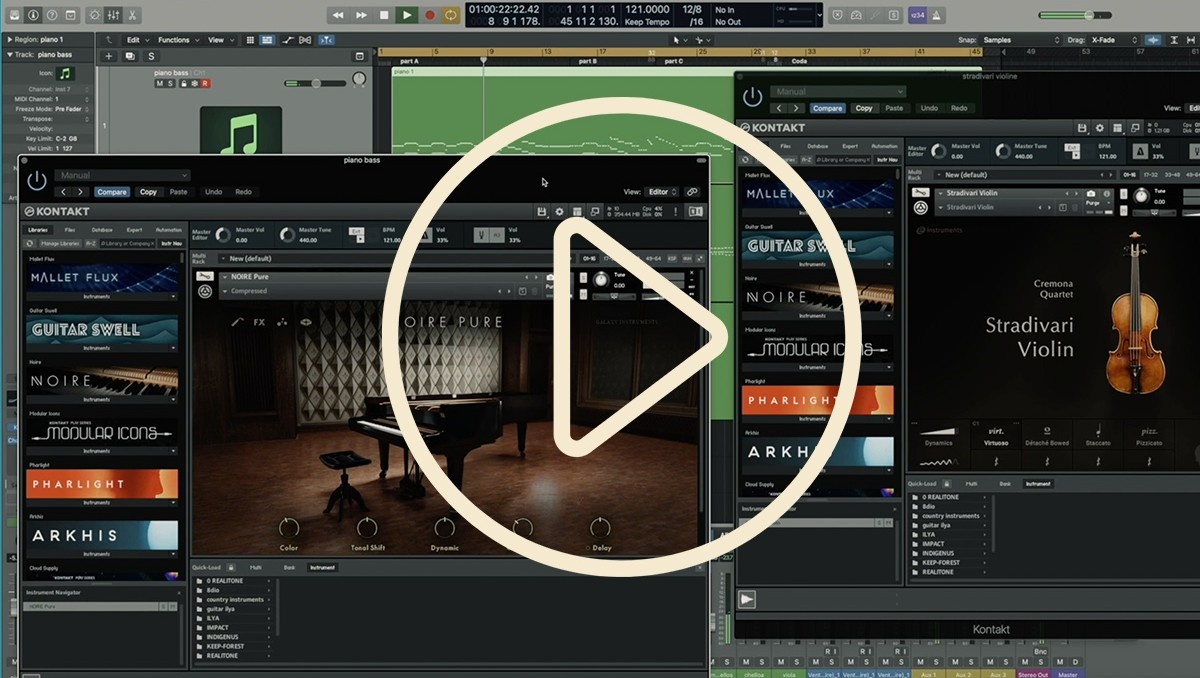Click Compare in stradivari violine window

click(827, 108)
